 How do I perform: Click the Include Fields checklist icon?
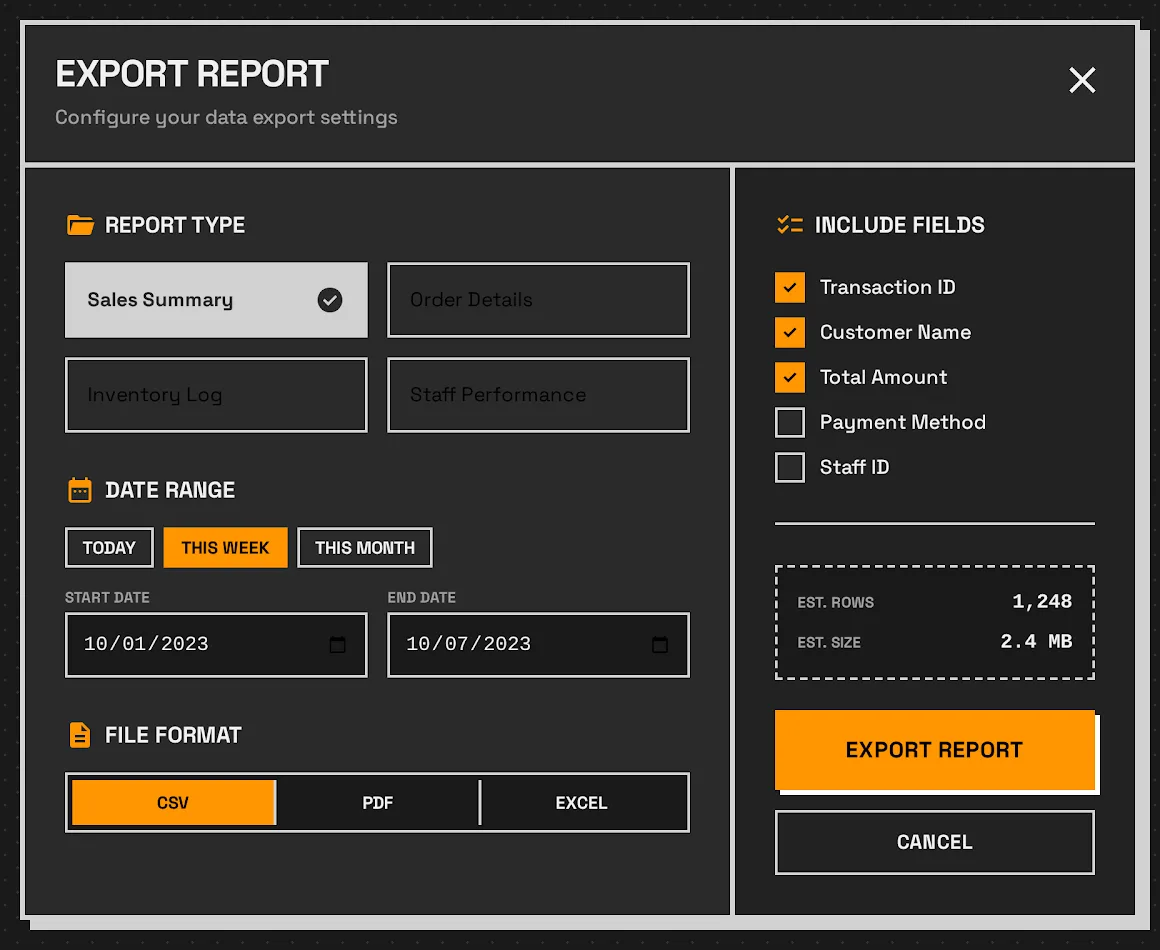(x=789, y=225)
